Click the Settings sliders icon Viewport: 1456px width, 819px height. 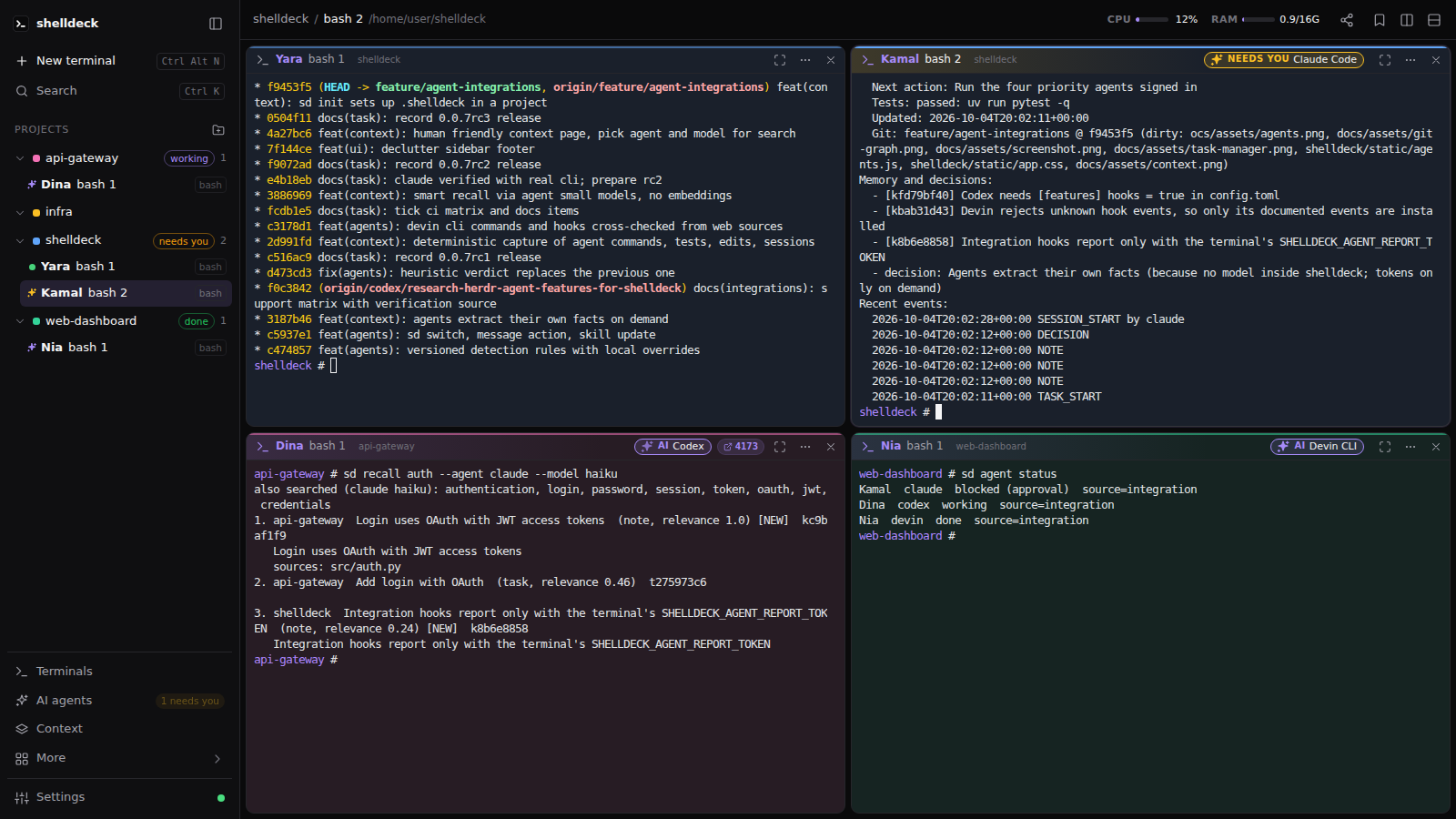[x=22, y=798]
